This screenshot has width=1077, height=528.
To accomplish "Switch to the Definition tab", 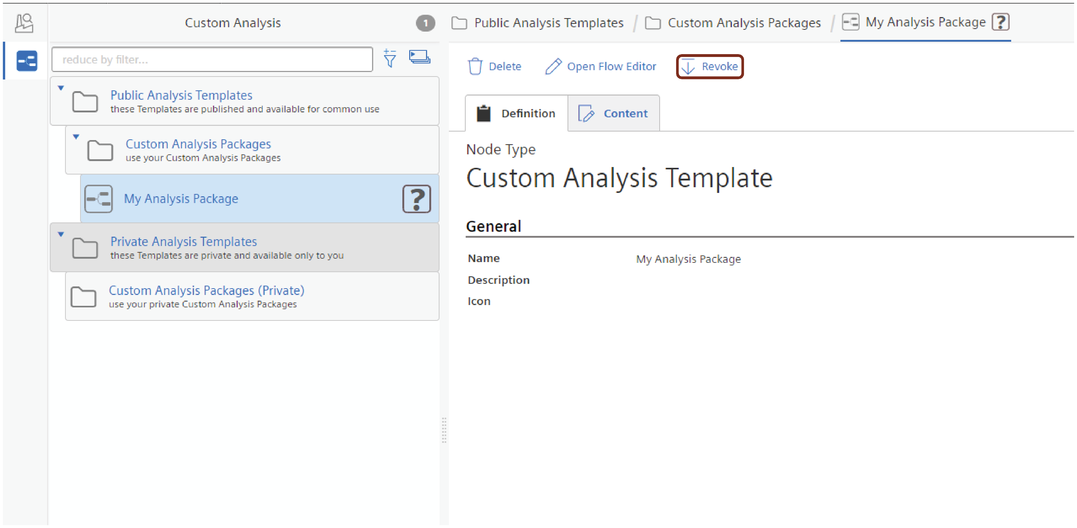I will [x=517, y=113].
